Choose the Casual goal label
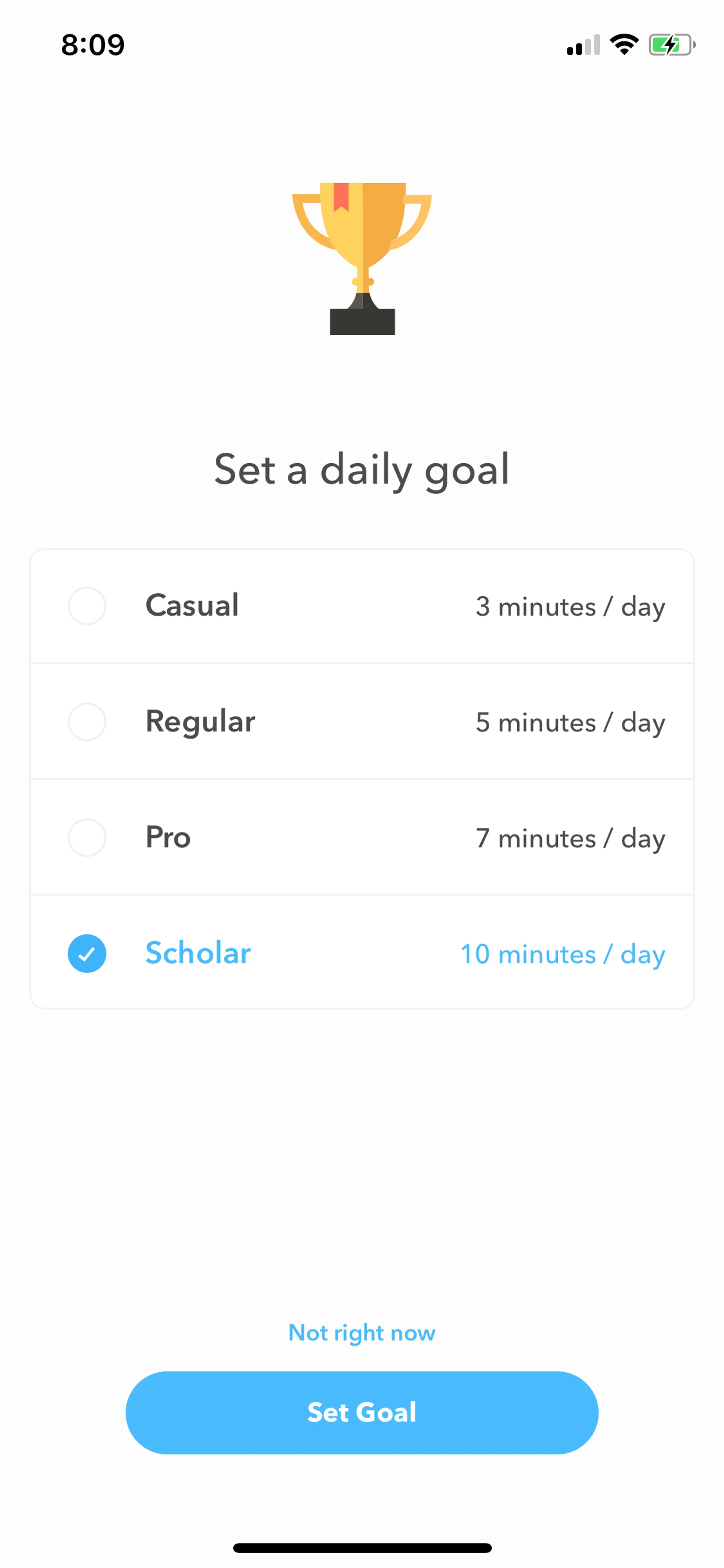Viewport: 724px width, 1568px height. pos(192,605)
